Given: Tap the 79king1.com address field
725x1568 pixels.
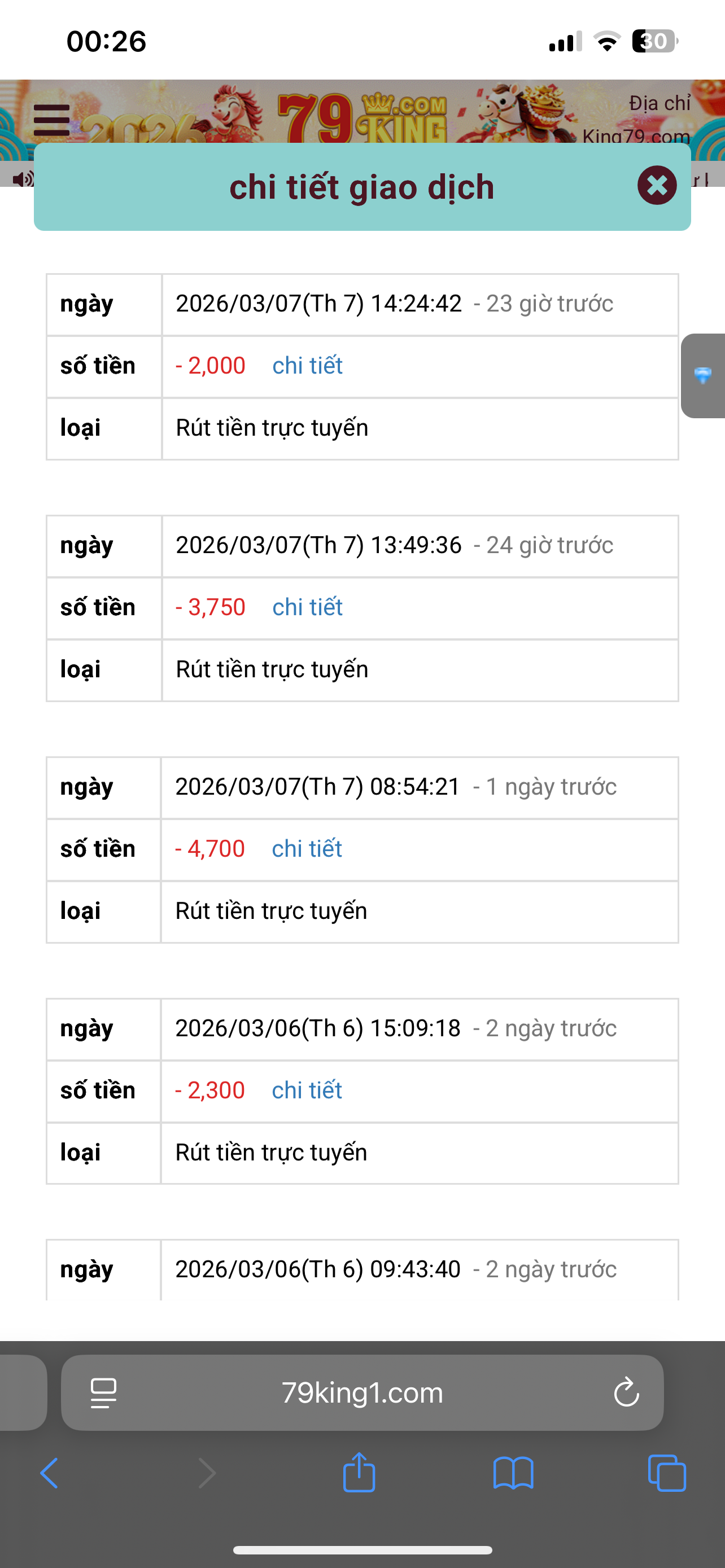Looking at the screenshot, I should pyautogui.click(x=362, y=1392).
